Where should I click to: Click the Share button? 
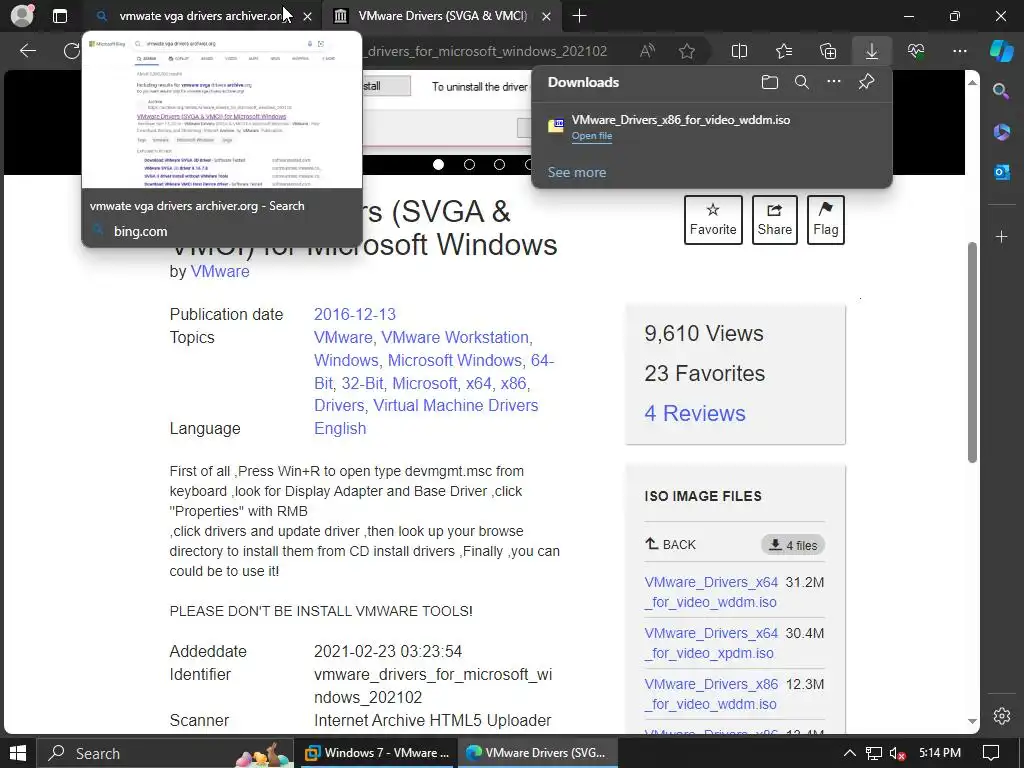pyautogui.click(x=775, y=220)
